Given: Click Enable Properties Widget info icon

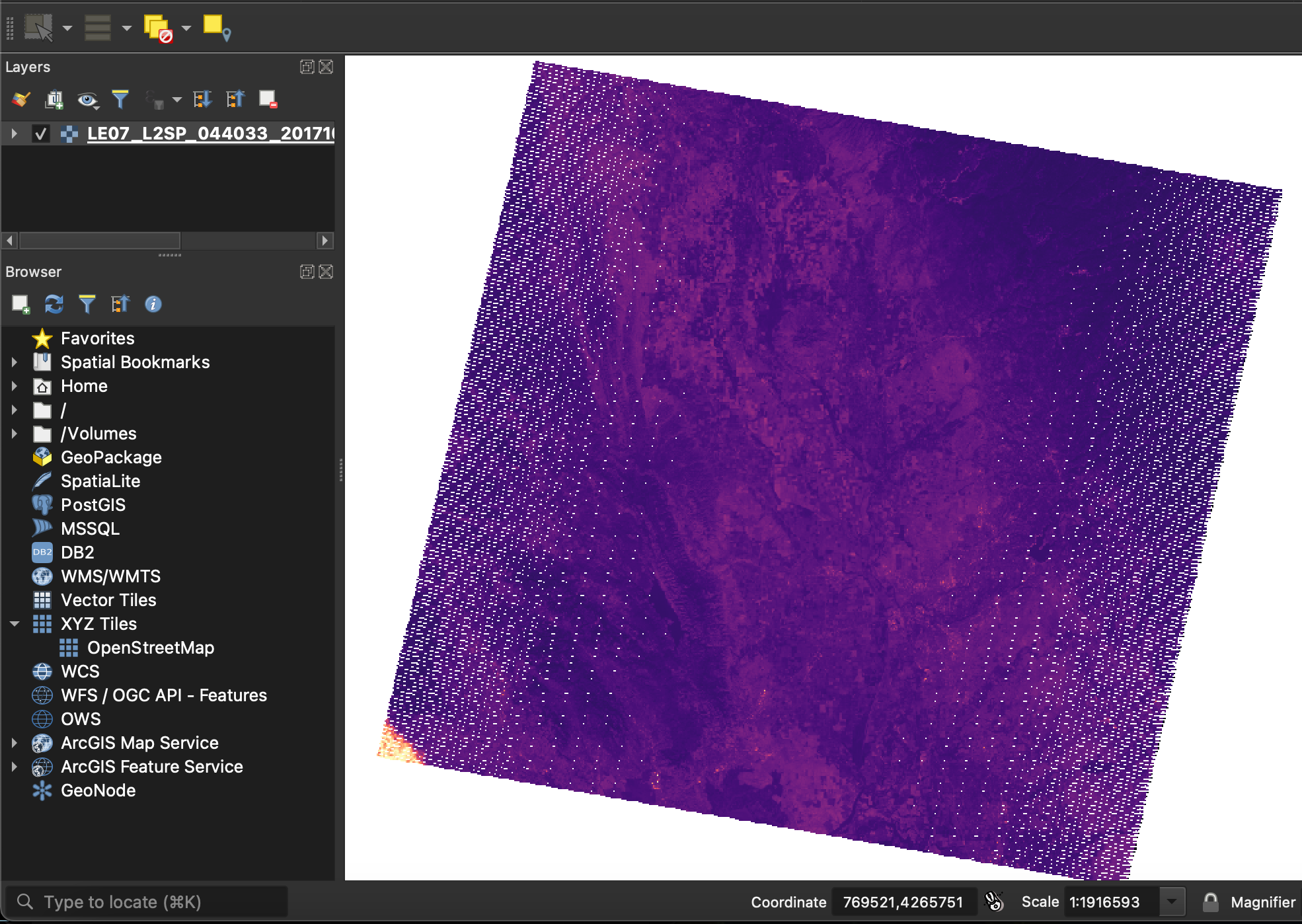Looking at the screenshot, I should click(x=153, y=304).
